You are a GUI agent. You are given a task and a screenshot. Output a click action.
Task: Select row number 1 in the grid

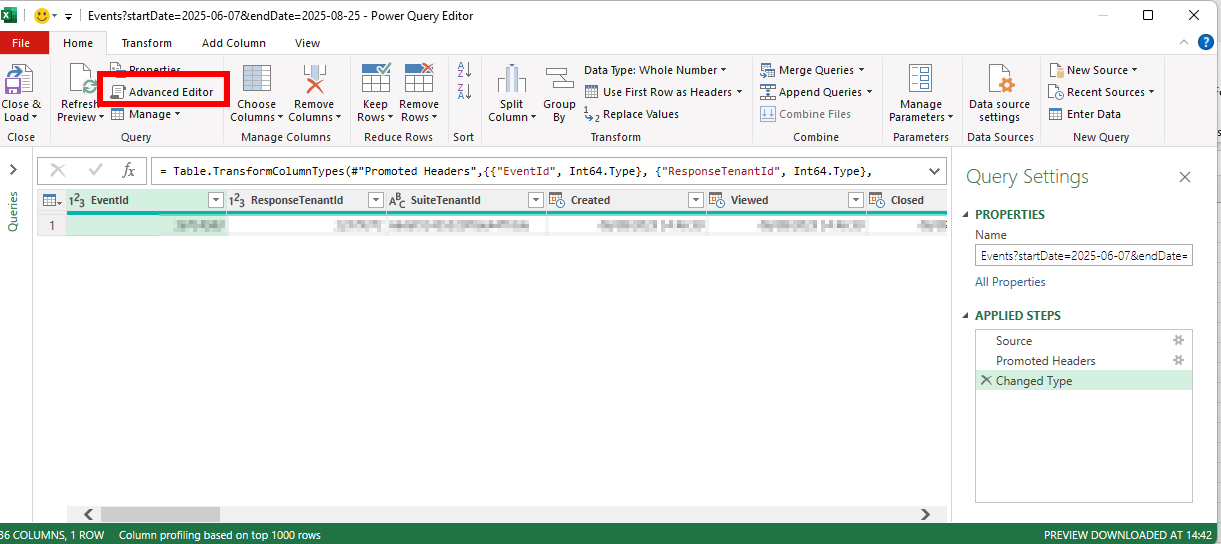[52, 226]
